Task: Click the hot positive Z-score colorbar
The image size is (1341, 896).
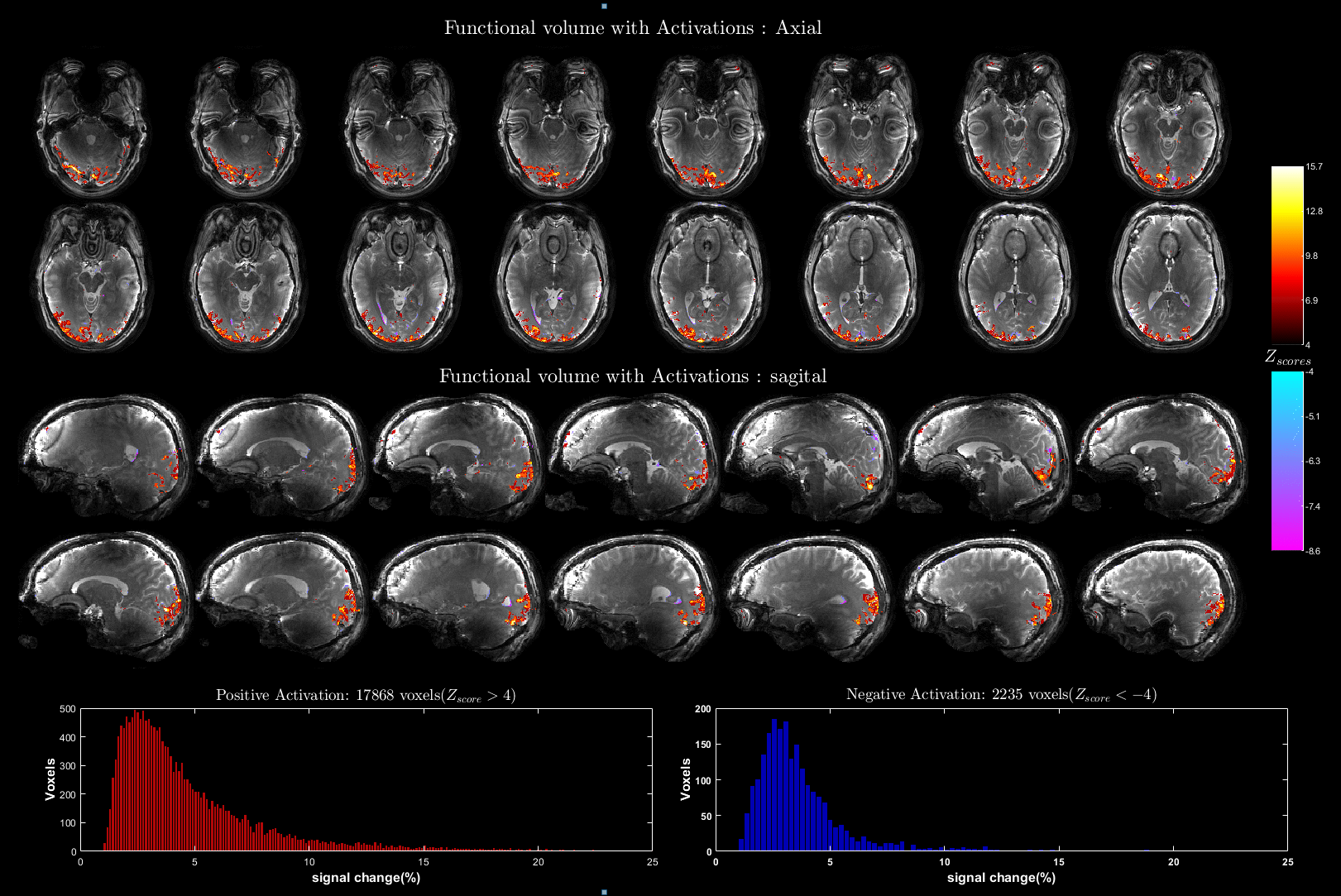Action: (x=1287, y=255)
